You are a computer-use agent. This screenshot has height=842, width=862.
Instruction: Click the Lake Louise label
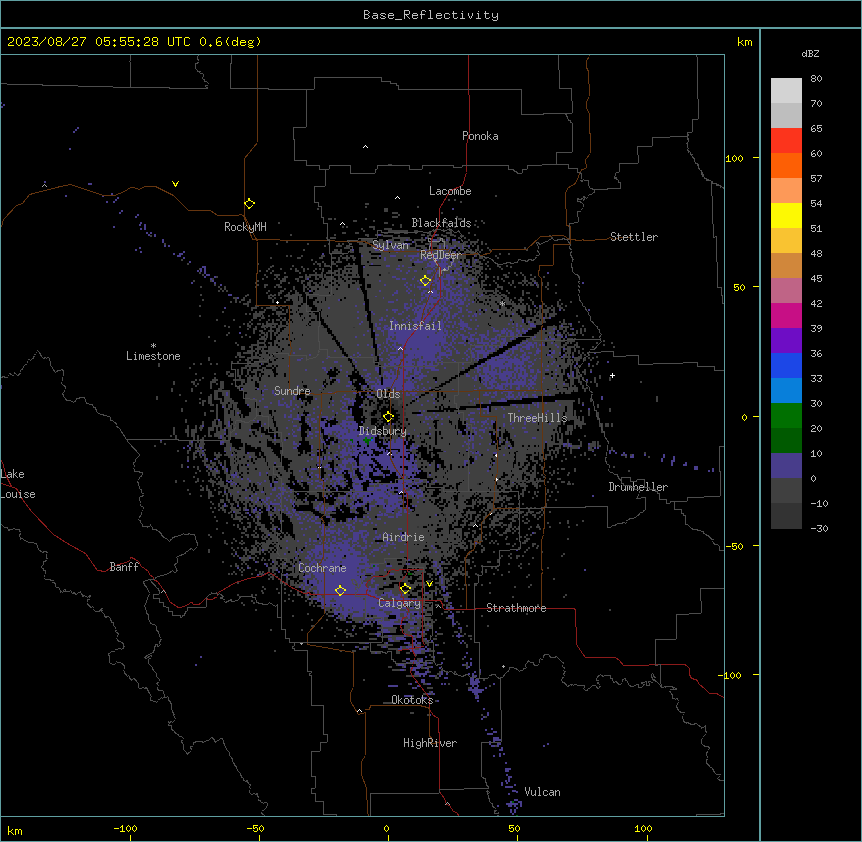(x=16, y=484)
